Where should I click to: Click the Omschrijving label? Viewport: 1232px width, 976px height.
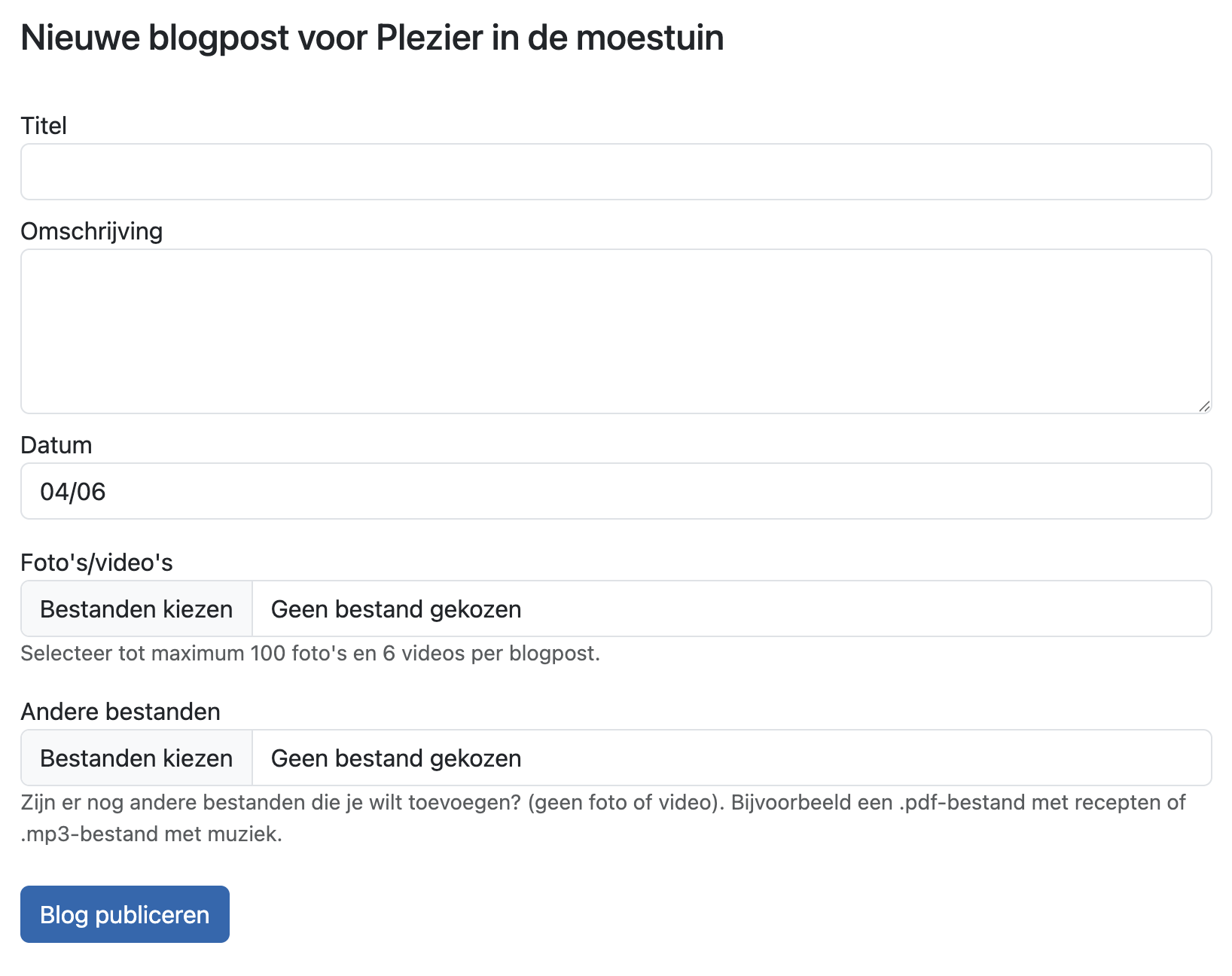91,231
